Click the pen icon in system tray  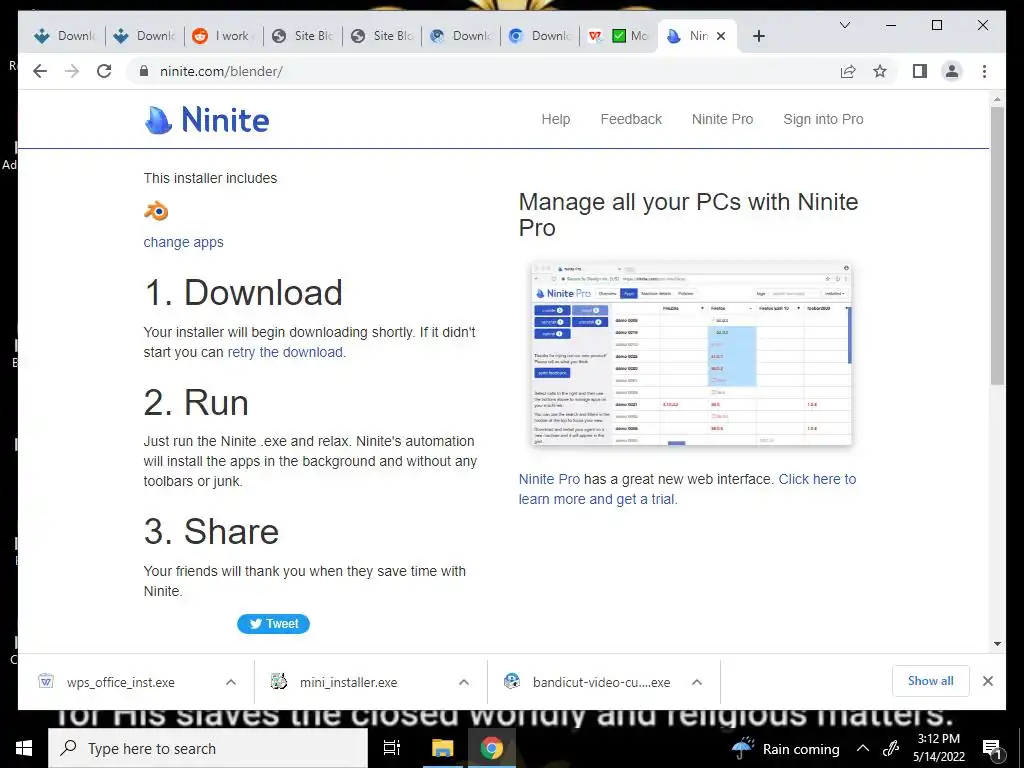pos(891,748)
